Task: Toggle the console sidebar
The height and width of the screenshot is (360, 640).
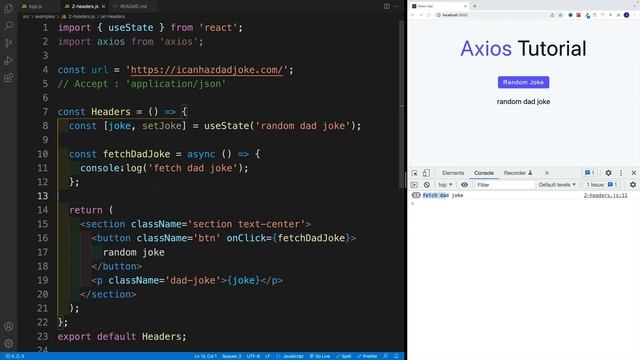Action: click(x=415, y=185)
